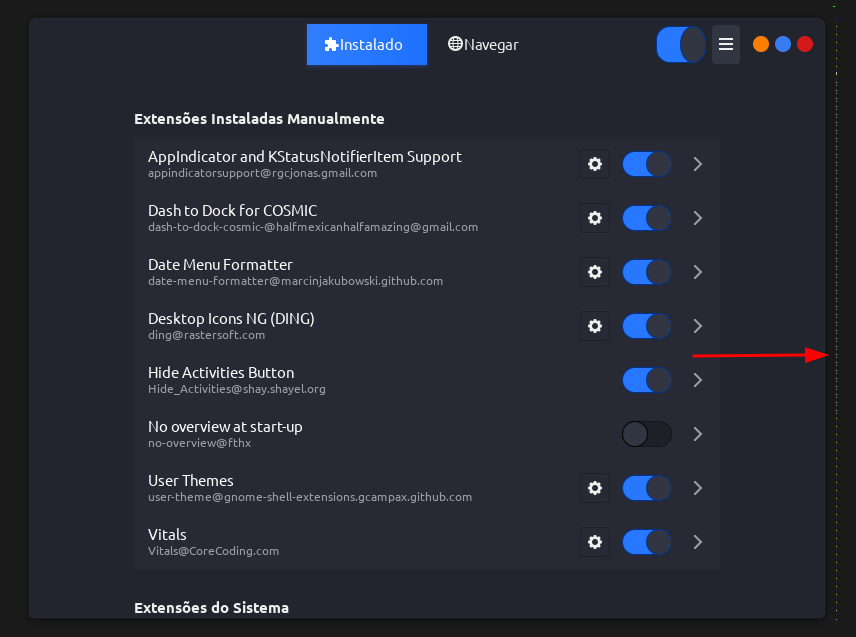Disable the Hide Activities Button extension
This screenshot has height=637, width=856.
646,380
